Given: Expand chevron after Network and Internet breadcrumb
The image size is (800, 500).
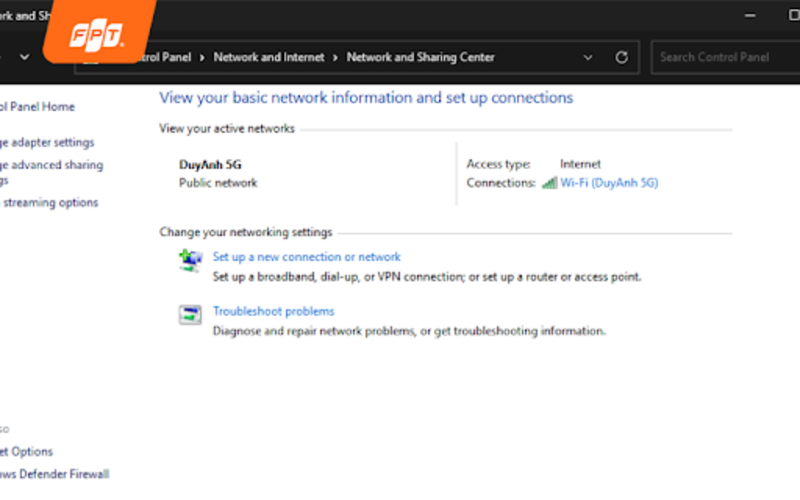Looking at the screenshot, I should (x=335, y=58).
